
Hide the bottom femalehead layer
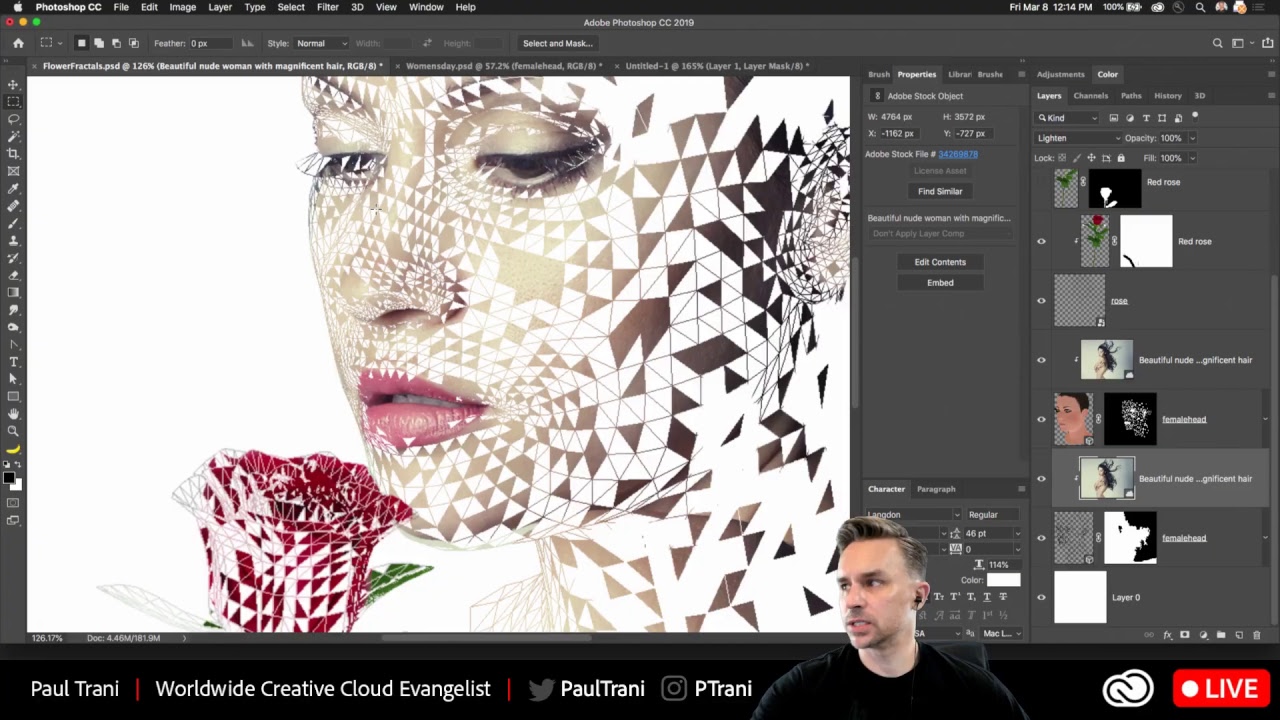click(x=1041, y=538)
